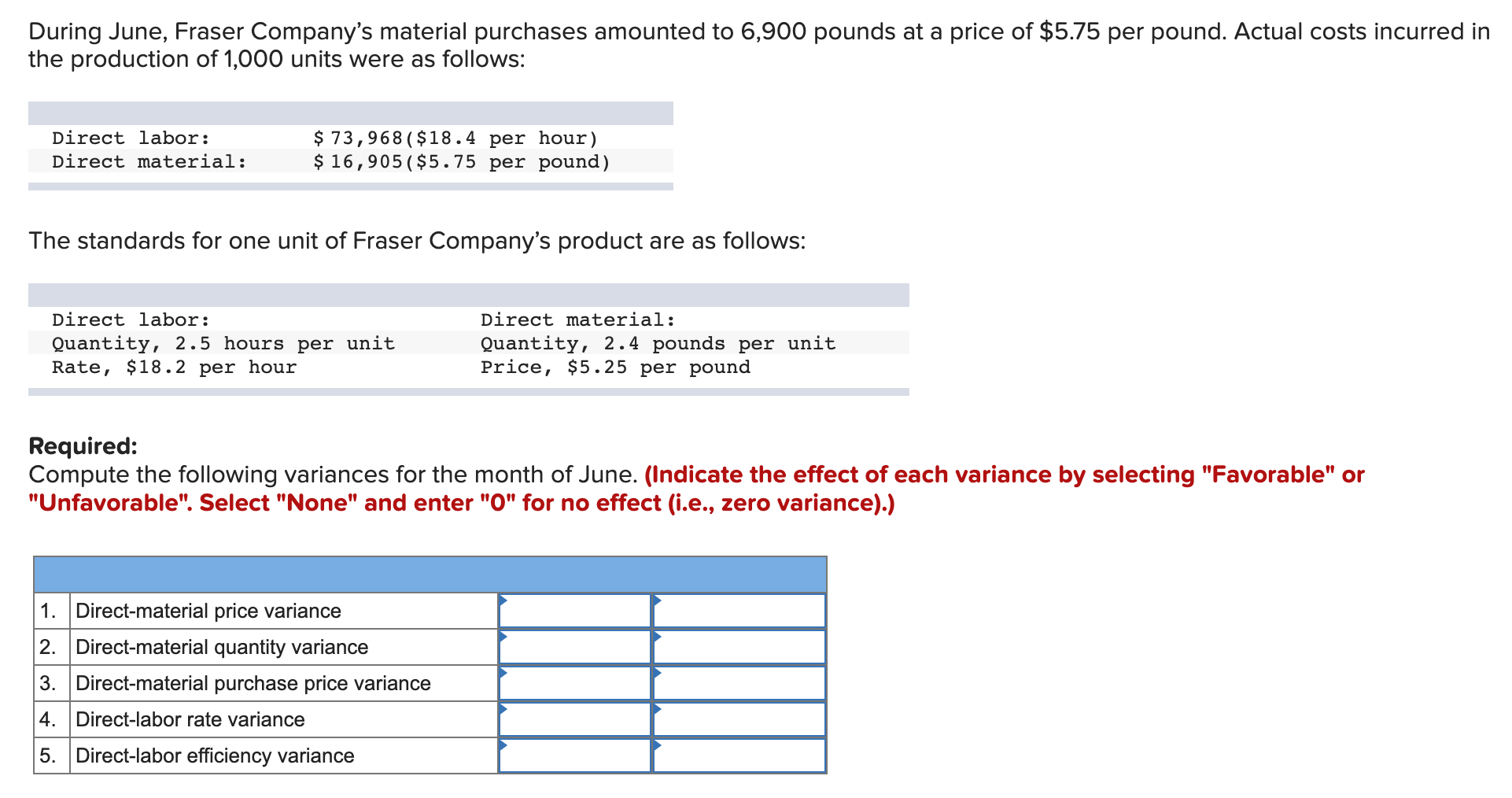This screenshot has height=798, width=1512.
Task: Open the effect dropdown for Direct-material quantity variance
Action: (738, 647)
